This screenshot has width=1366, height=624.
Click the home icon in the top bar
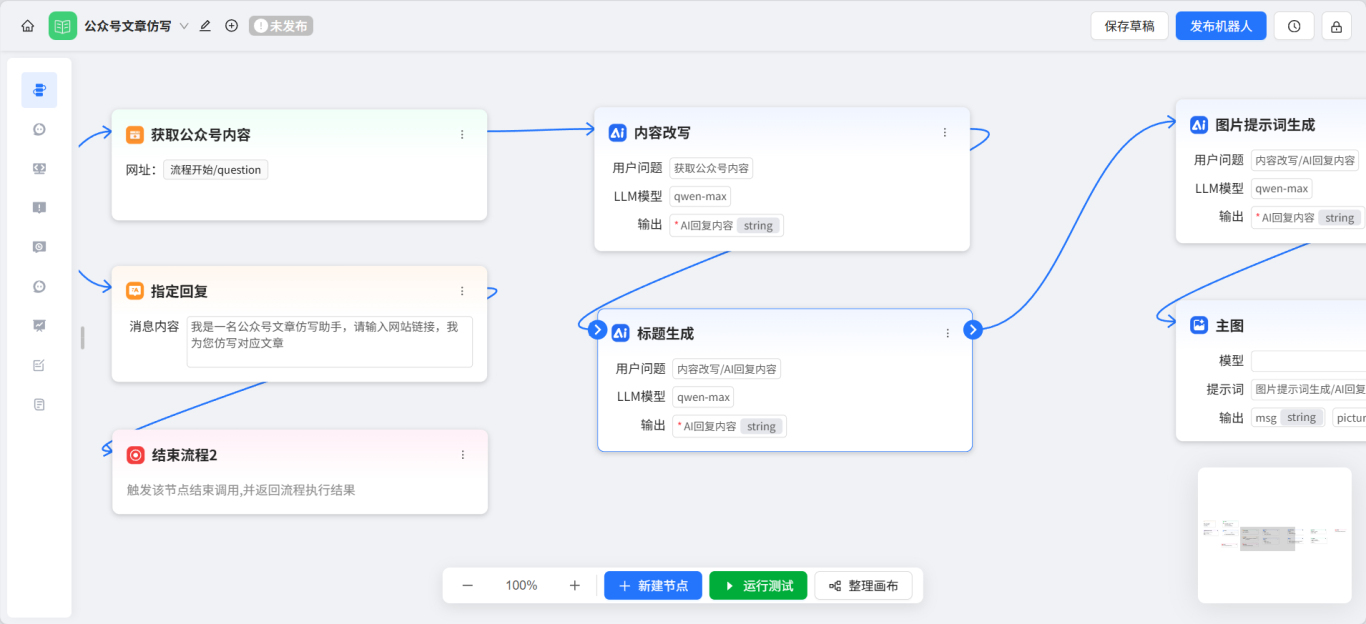(27, 25)
